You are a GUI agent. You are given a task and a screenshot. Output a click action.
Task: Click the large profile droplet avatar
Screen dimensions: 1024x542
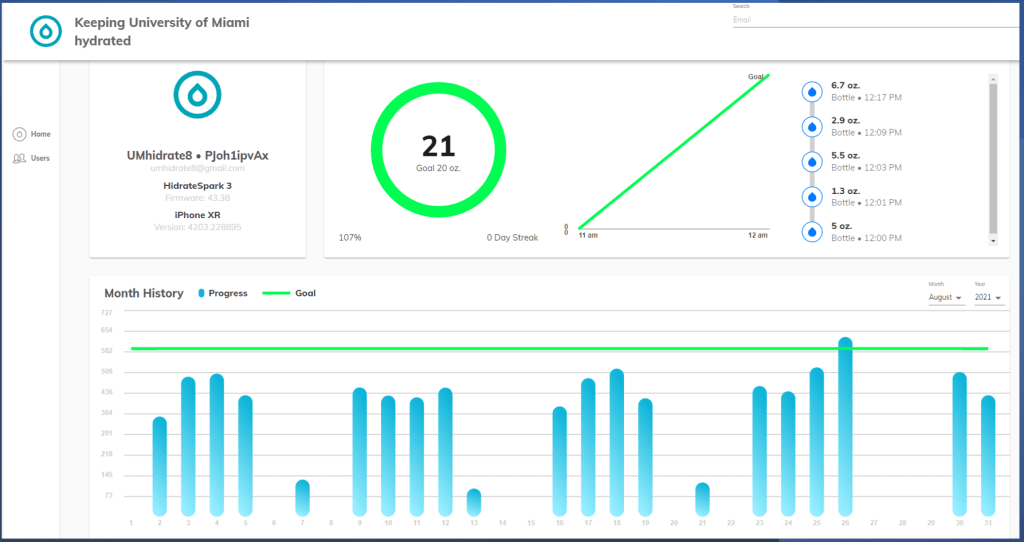point(197,95)
